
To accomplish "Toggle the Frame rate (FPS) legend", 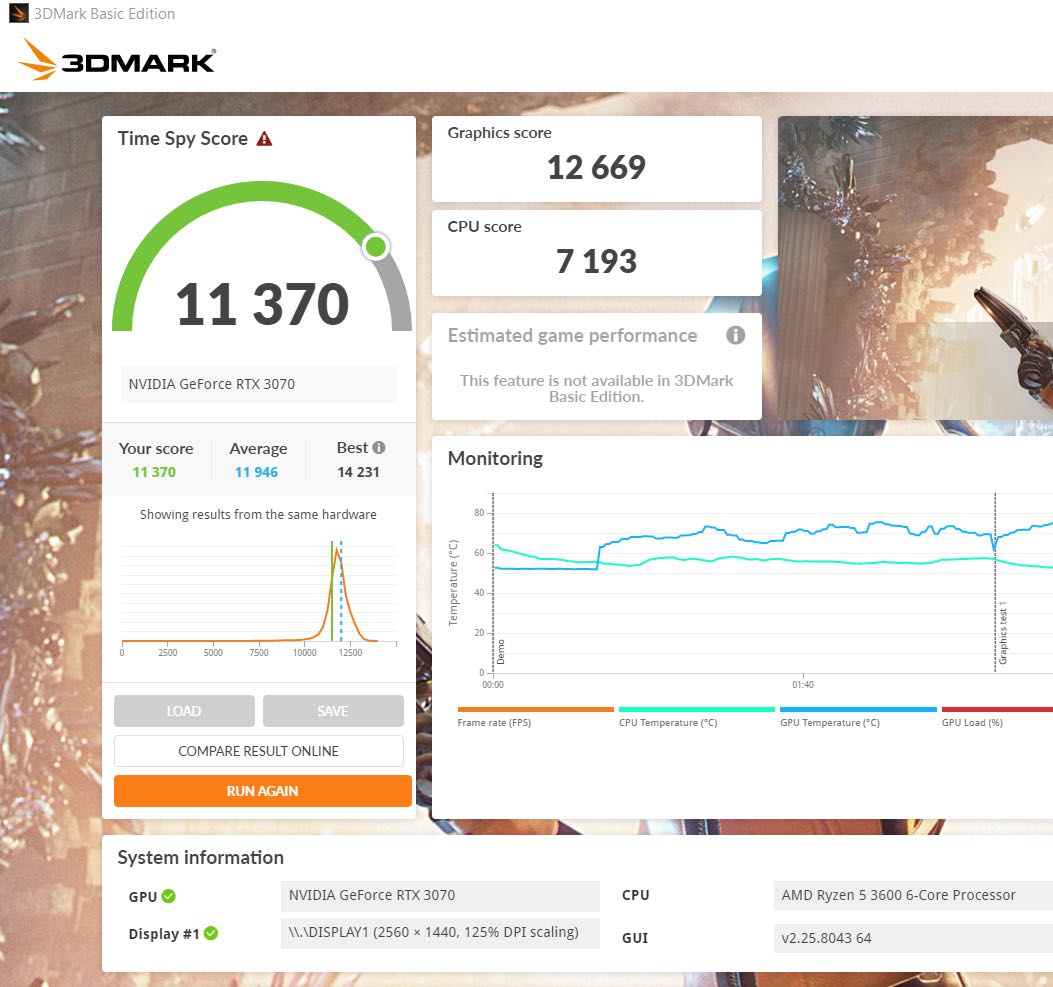I will click(494, 722).
